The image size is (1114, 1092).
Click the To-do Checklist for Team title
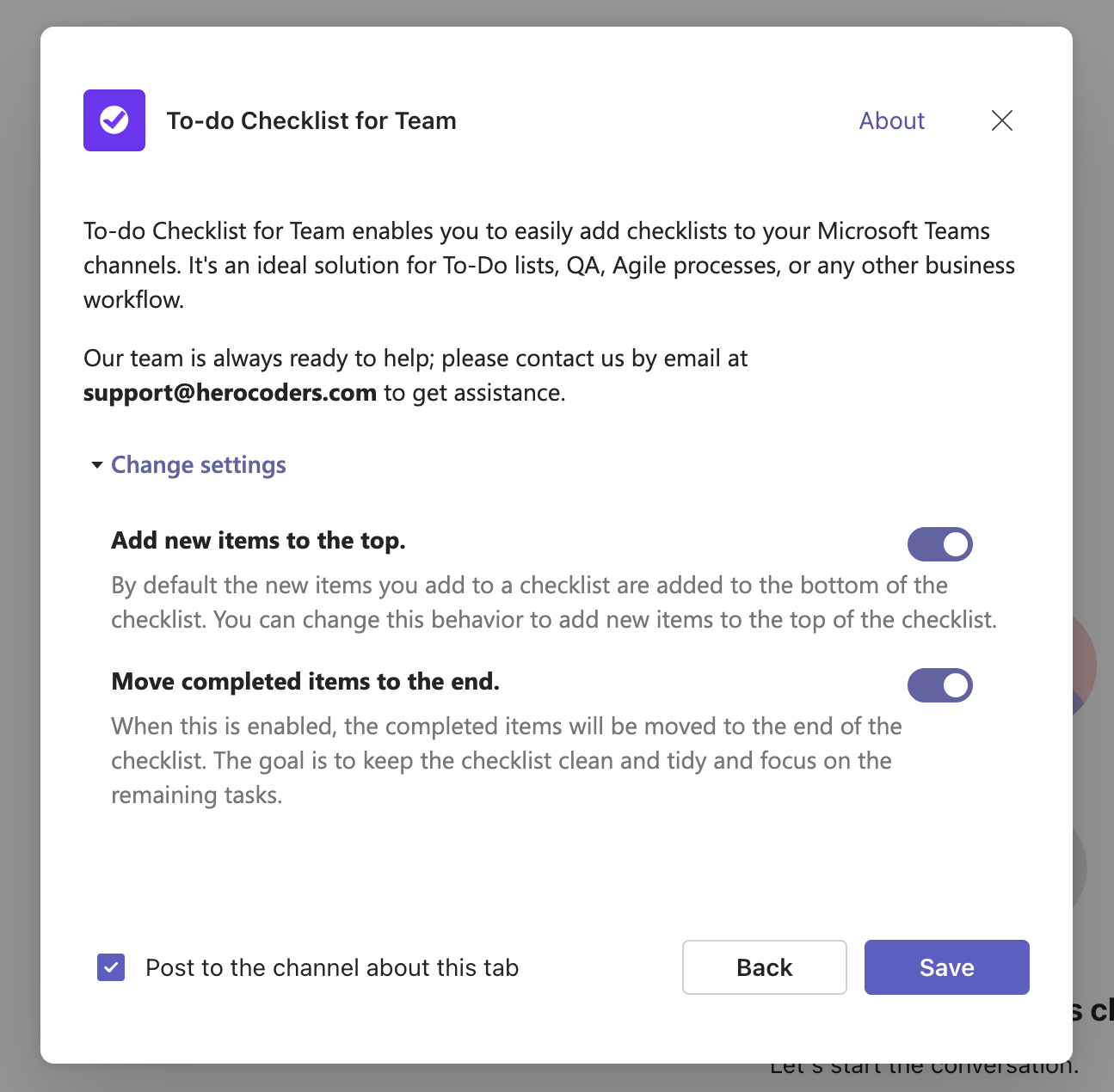(311, 120)
